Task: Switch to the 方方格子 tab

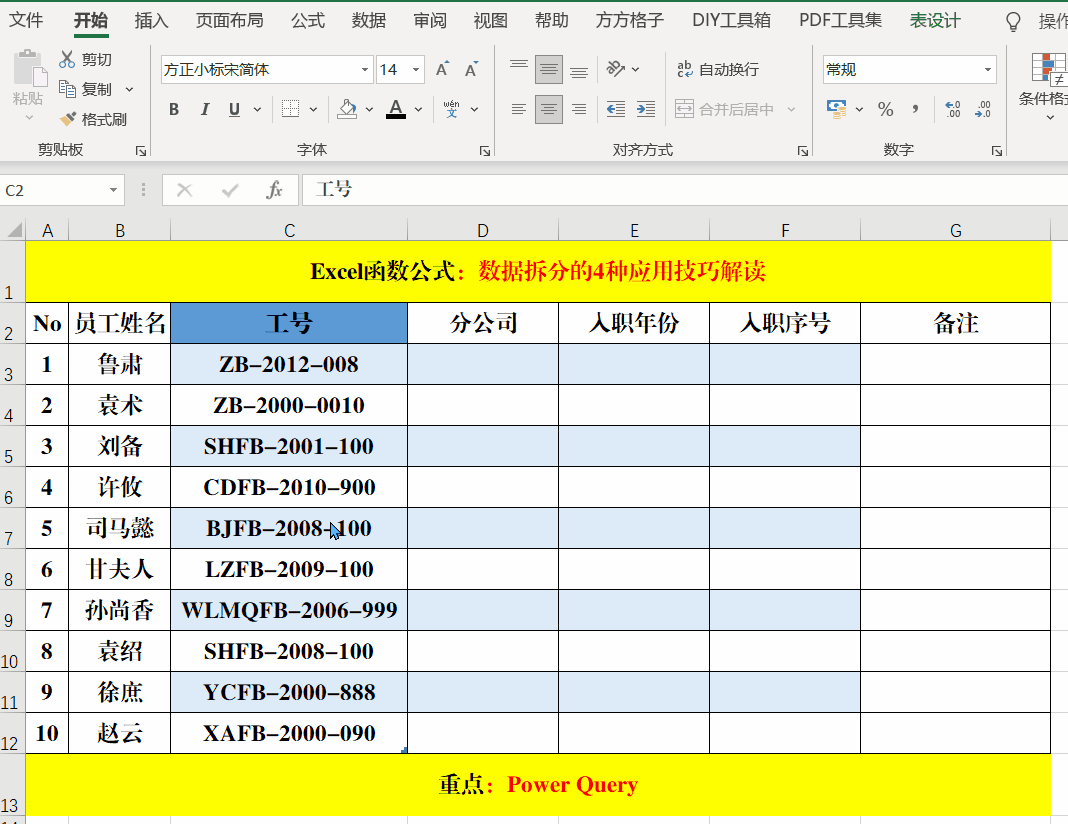Action: click(x=629, y=20)
